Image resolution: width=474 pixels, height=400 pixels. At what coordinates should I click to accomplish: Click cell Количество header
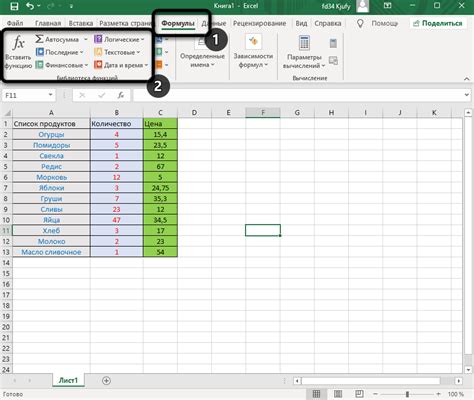116,124
